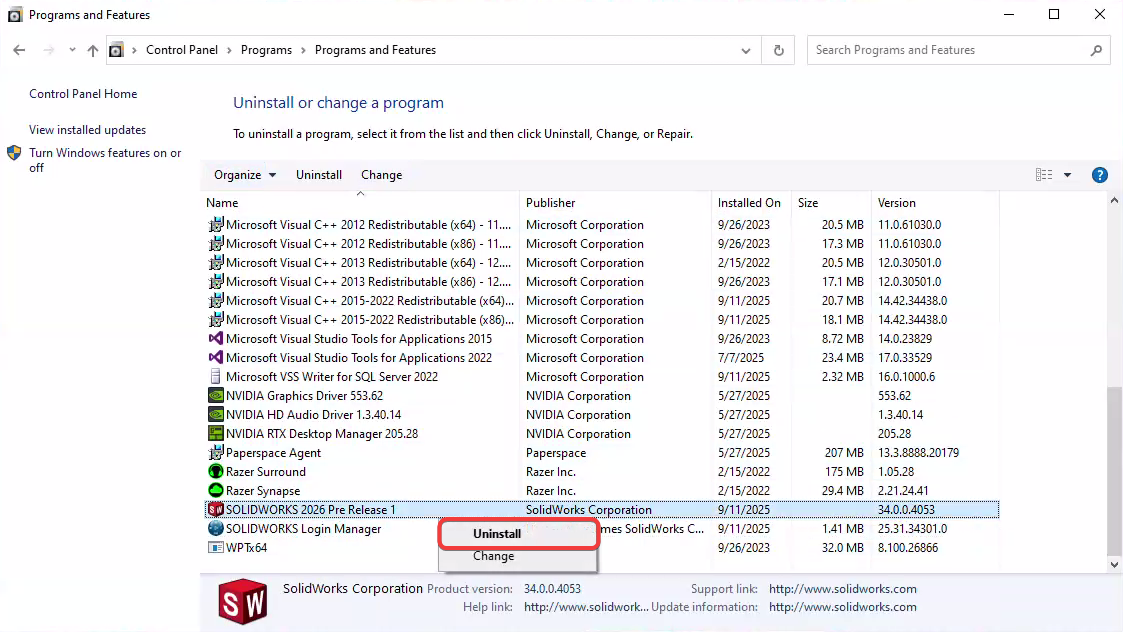Click the up one level arrow icon

pyautogui.click(x=91, y=49)
